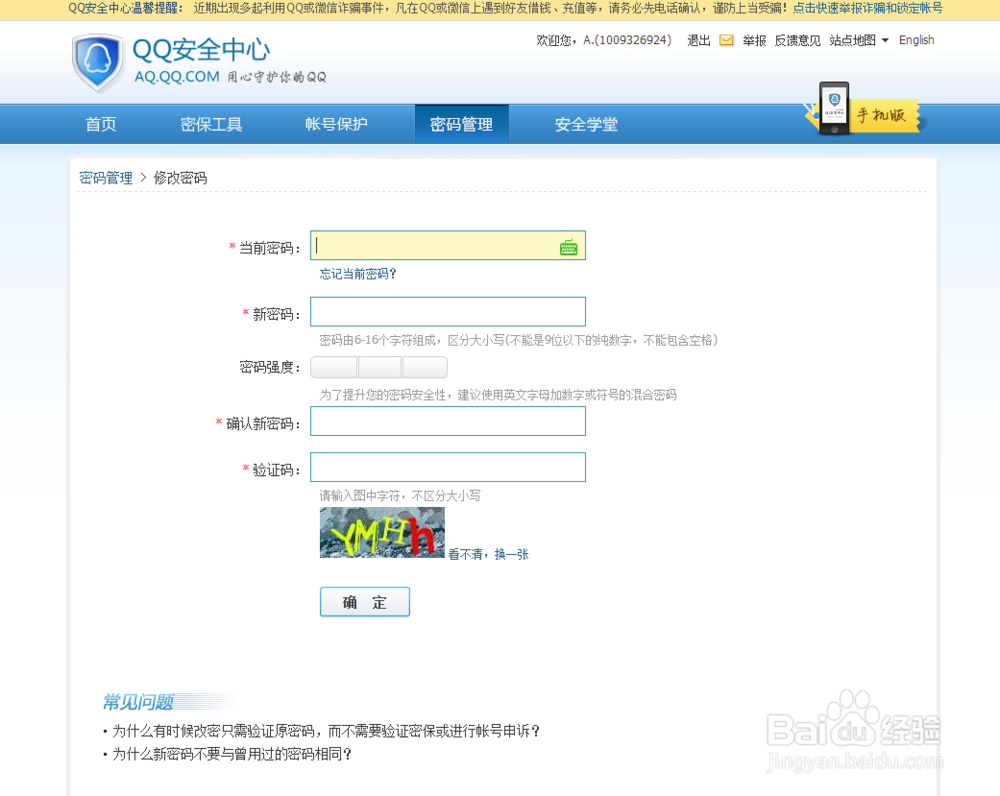
Task: Click the 密码管理 breadcrumb link
Action: pyautogui.click(x=106, y=177)
